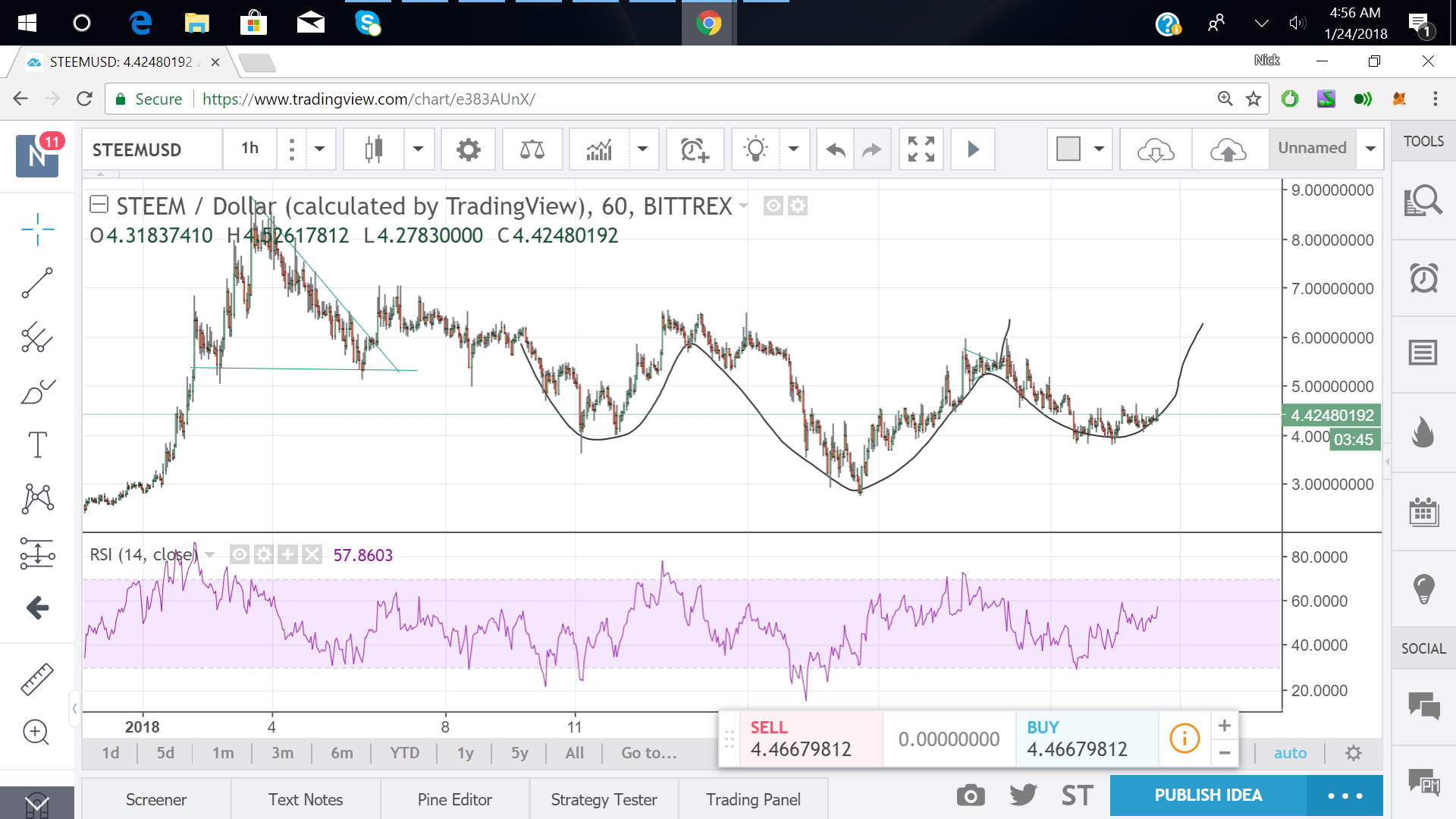Toggle fullscreen mode for the chart
Image resolution: width=1456 pixels, height=819 pixels.
click(x=921, y=149)
